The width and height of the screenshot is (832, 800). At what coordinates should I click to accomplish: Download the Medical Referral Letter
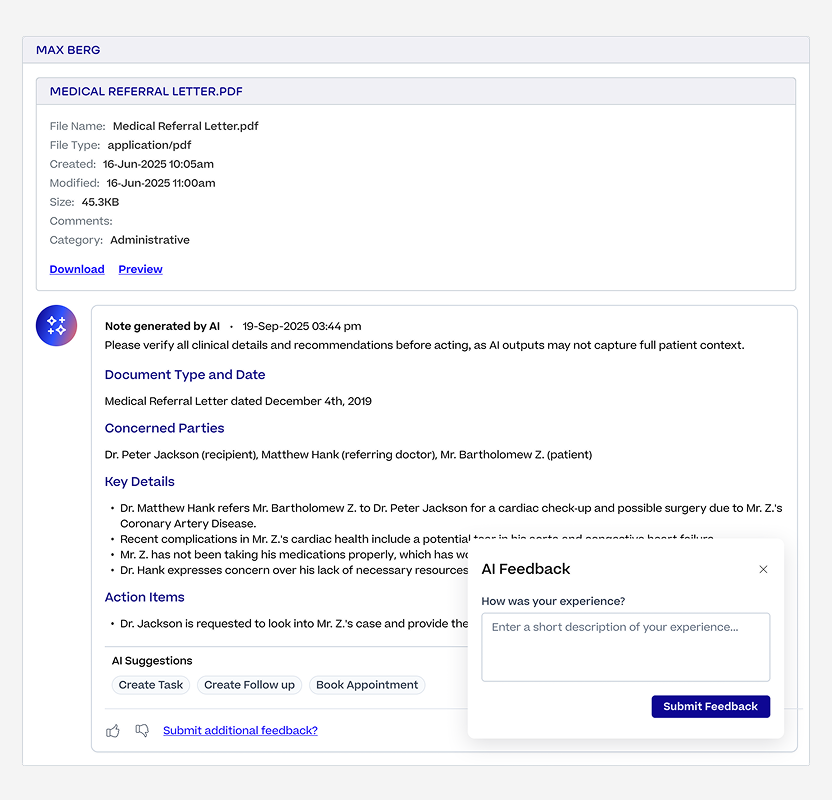point(77,269)
